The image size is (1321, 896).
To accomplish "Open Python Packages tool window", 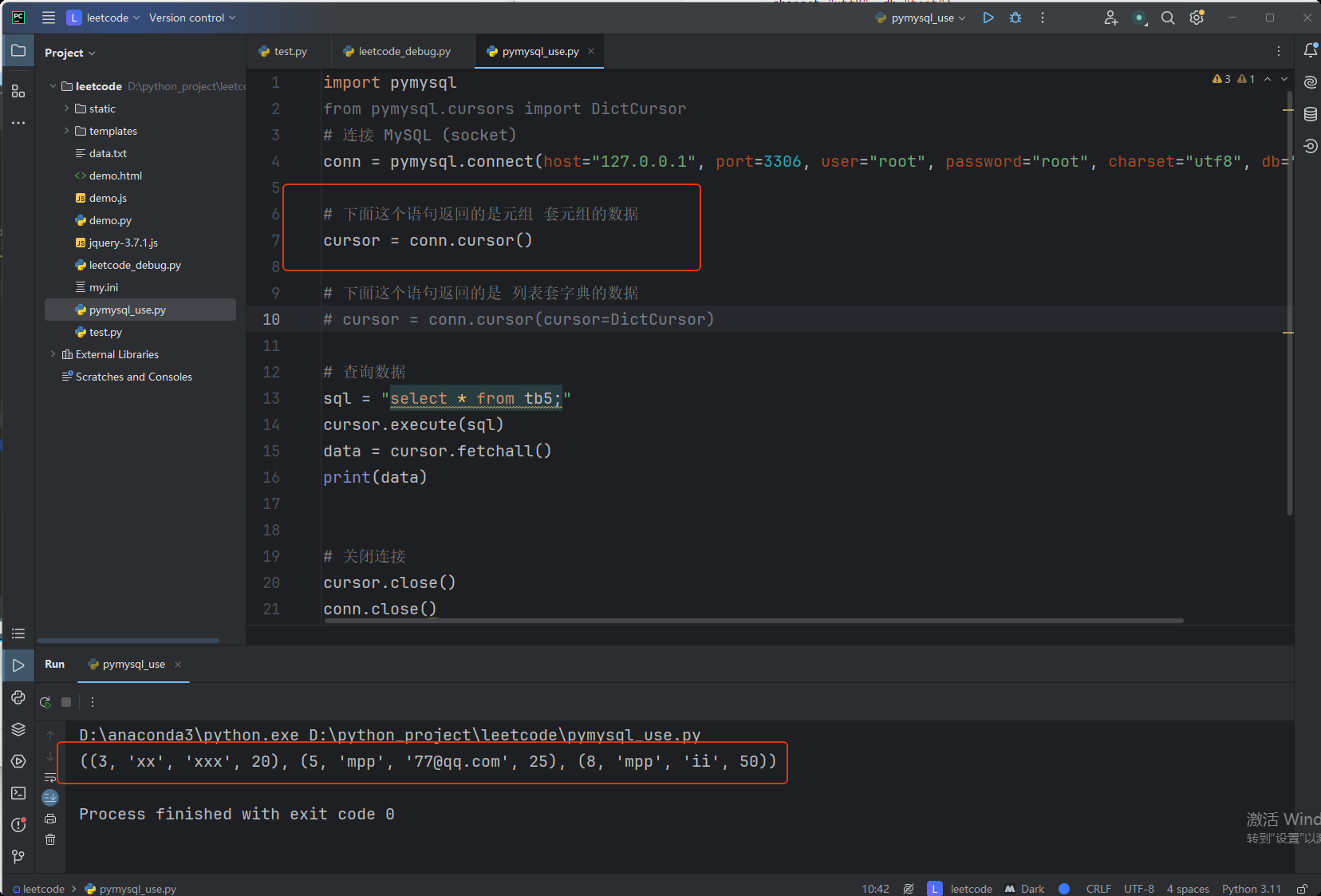I will click(x=18, y=697).
